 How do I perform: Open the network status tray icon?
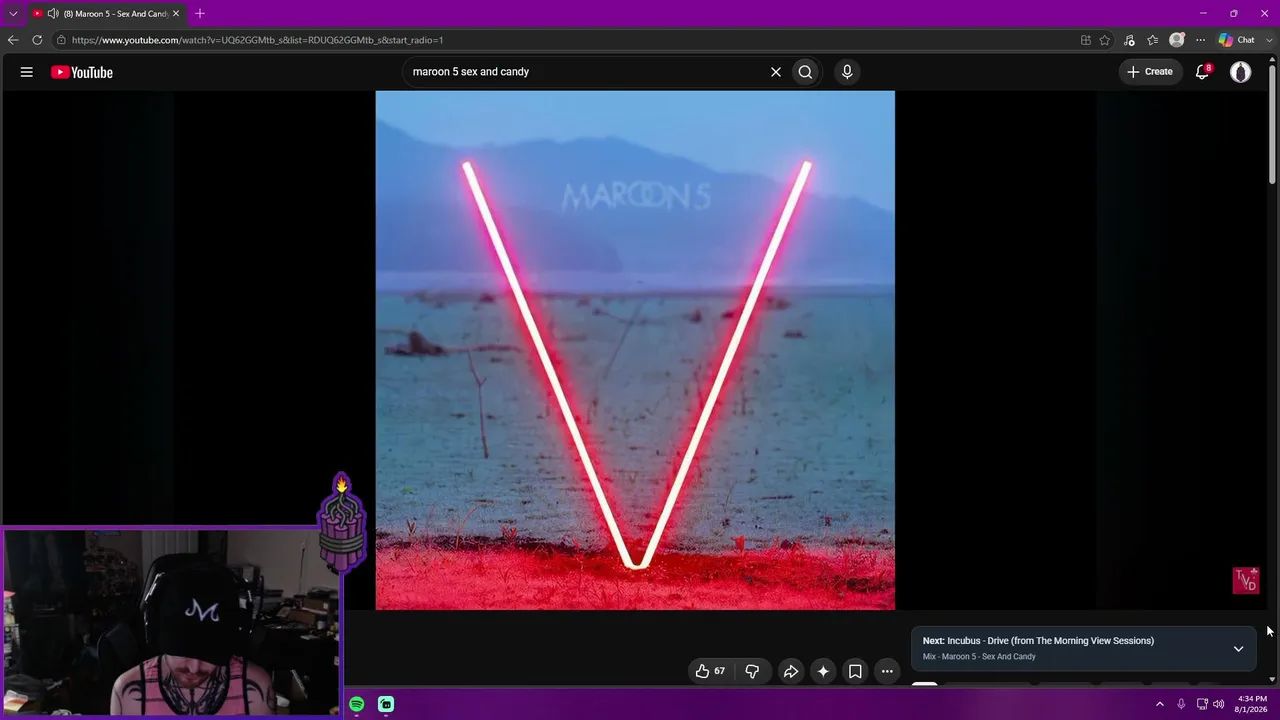pos(1202,704)
